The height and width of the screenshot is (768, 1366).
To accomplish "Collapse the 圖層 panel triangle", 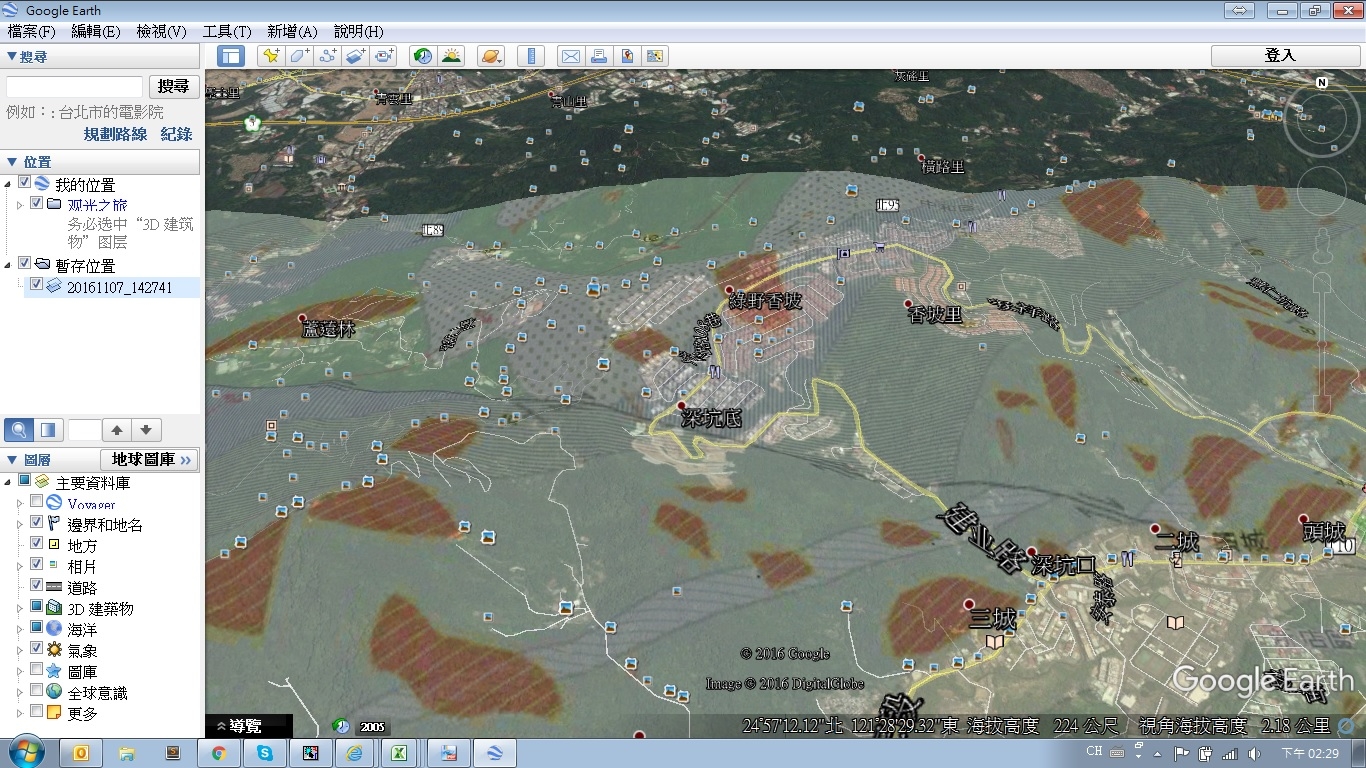I will click(12, 460).
